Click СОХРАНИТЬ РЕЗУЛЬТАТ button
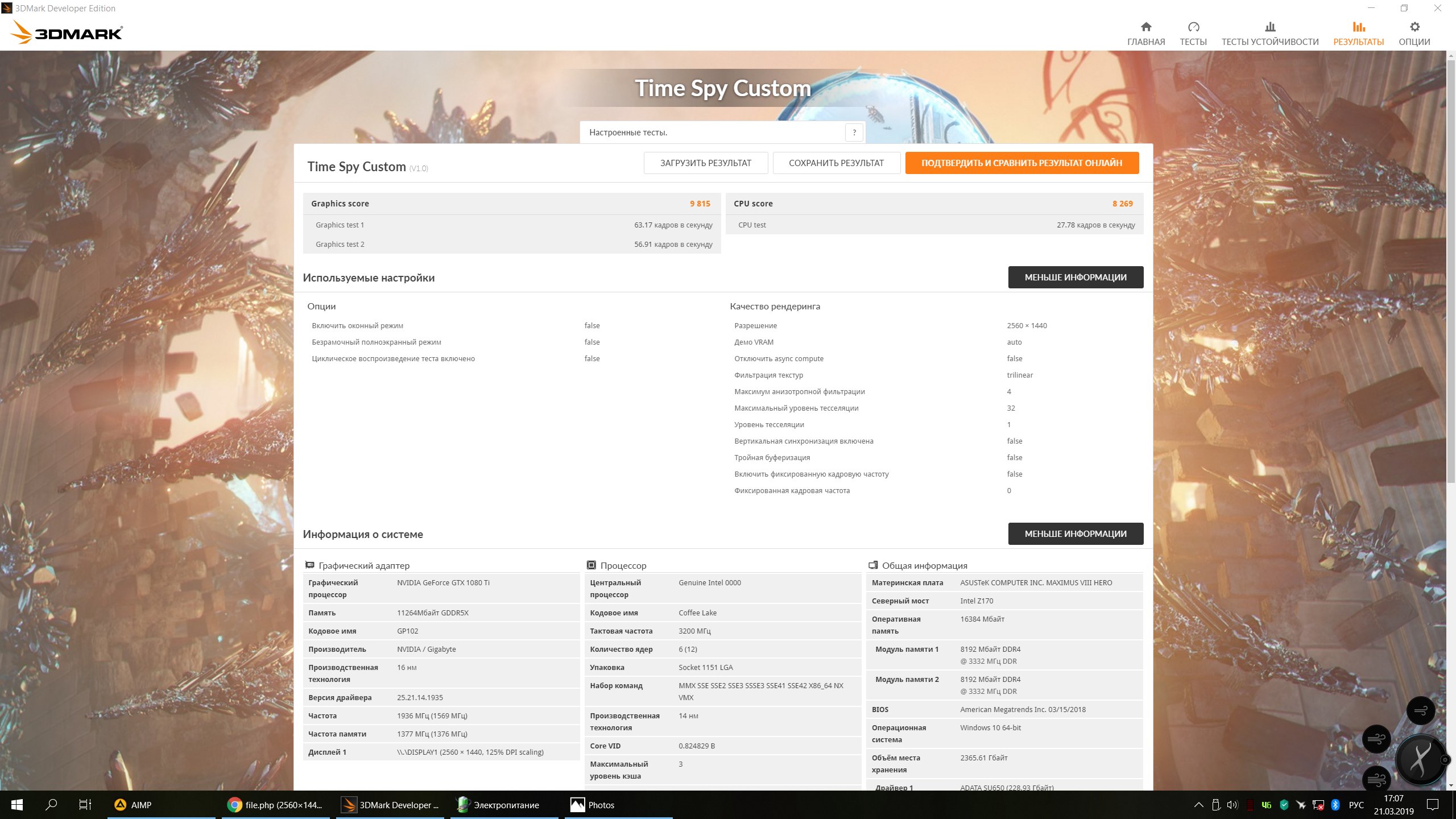Viewport: 1456px width, 819px height. tap(836, 163)
